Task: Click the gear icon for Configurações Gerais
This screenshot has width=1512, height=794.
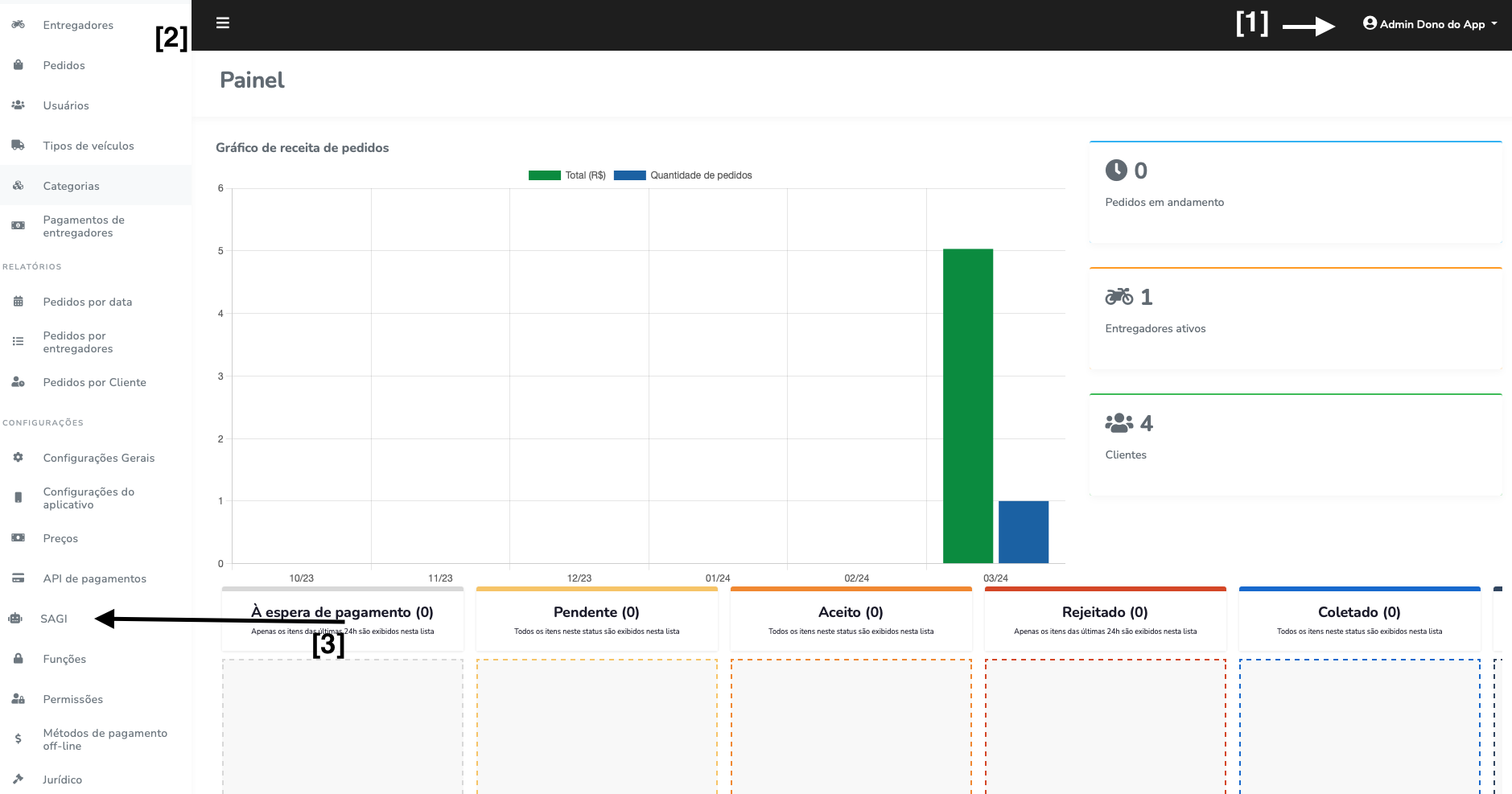Action: pyautogui.click(x=18, y=458)
